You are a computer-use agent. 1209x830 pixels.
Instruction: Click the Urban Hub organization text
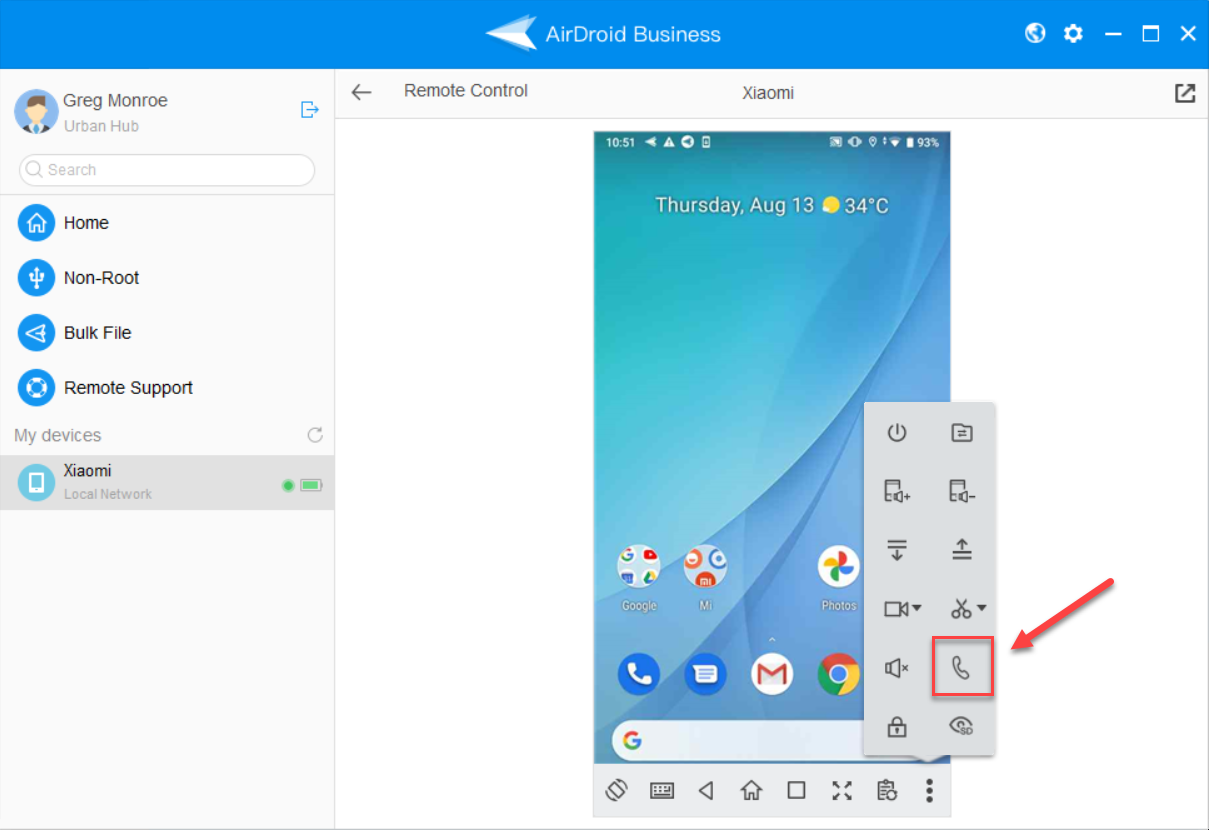point(101,126)
